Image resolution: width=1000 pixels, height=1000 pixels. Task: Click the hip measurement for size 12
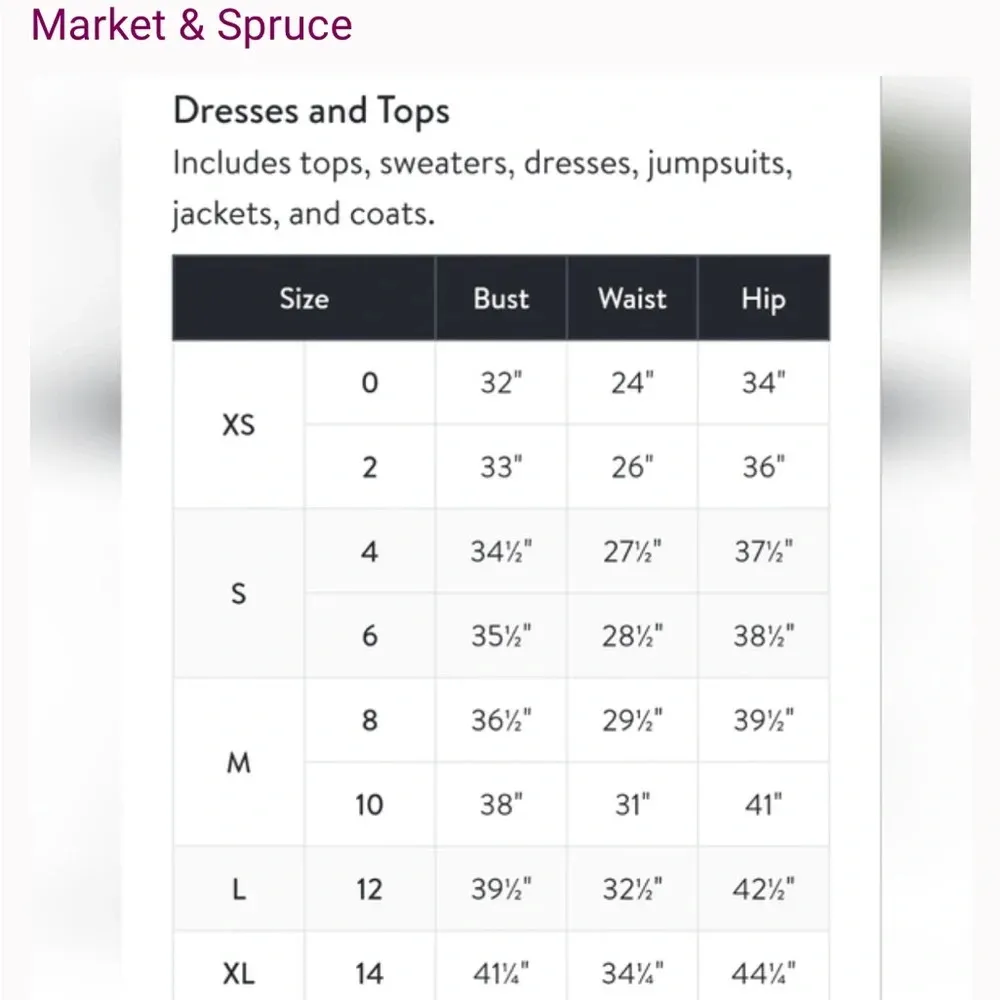pos(763,889)
